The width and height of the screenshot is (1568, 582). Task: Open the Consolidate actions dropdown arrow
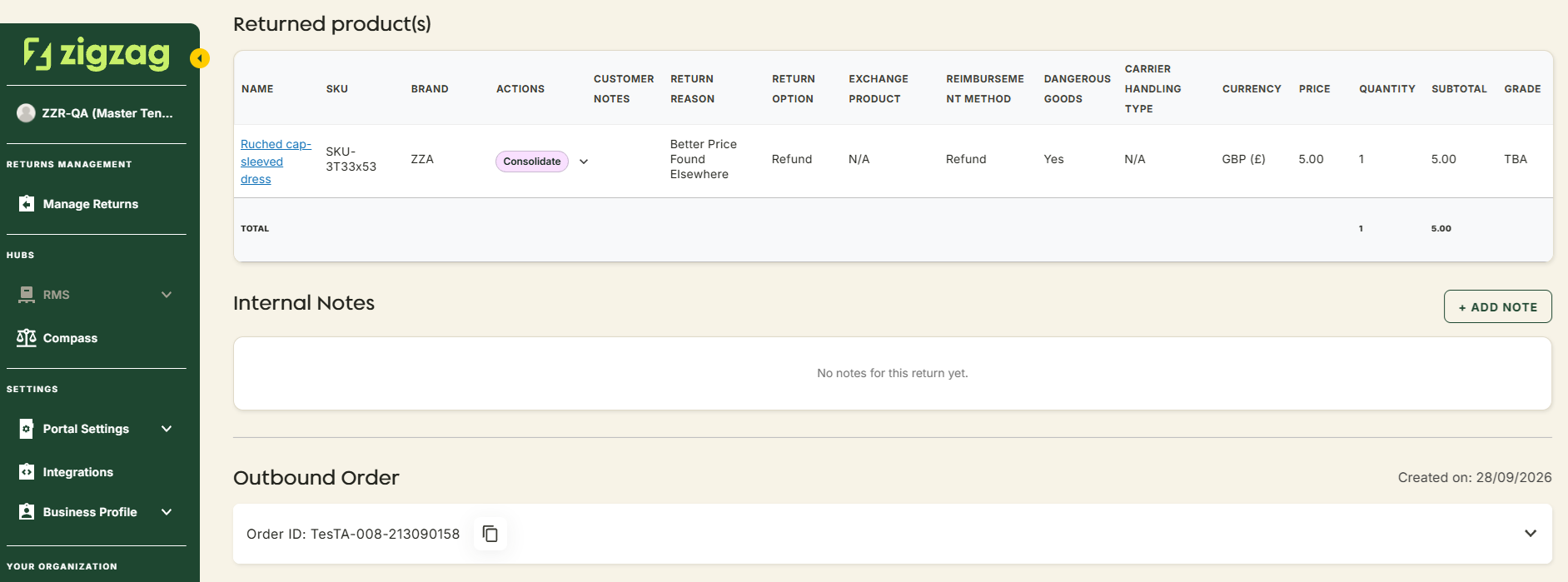click(x=584, y=162)
